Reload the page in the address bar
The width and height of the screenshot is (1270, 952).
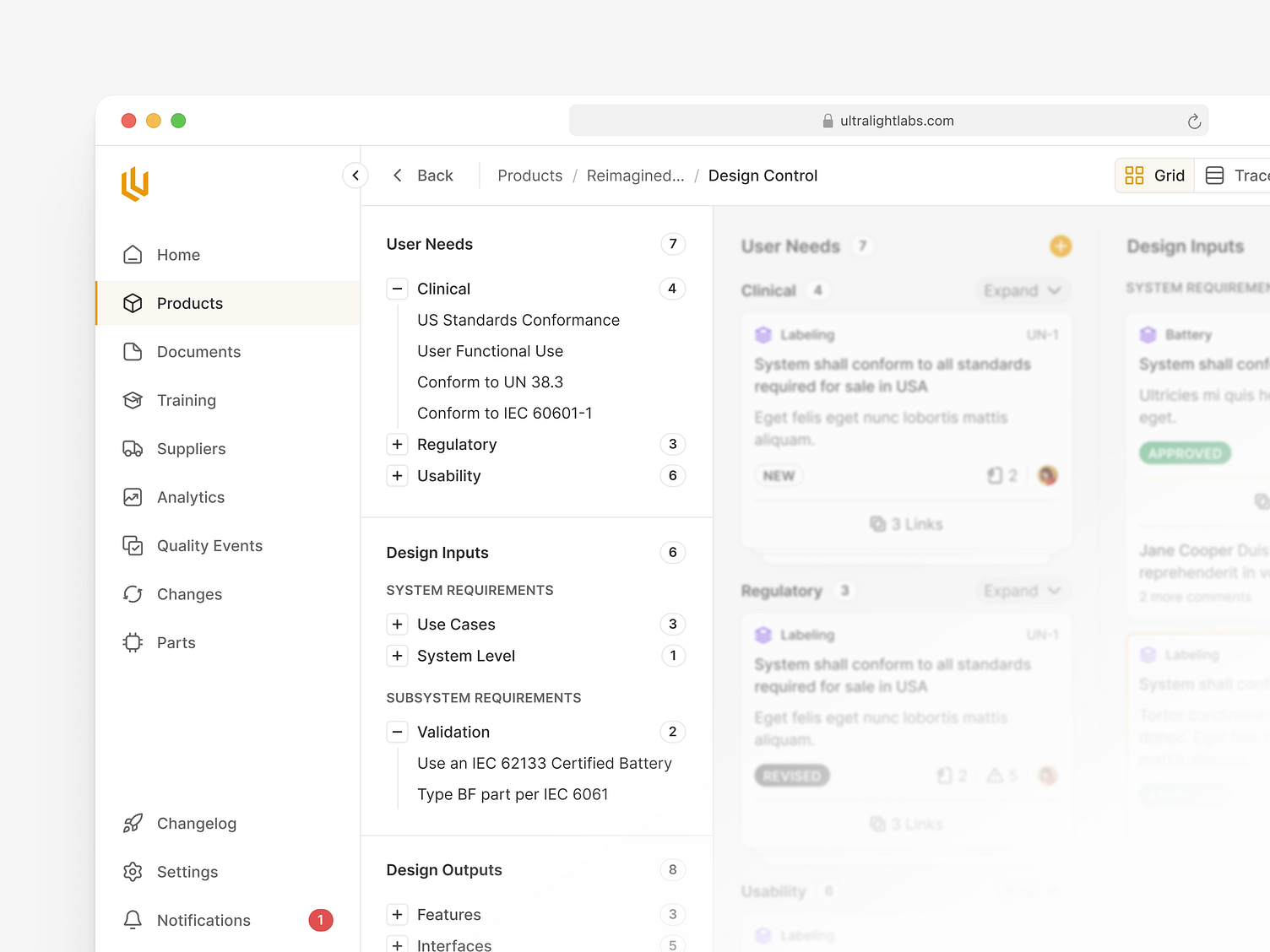1194,122
